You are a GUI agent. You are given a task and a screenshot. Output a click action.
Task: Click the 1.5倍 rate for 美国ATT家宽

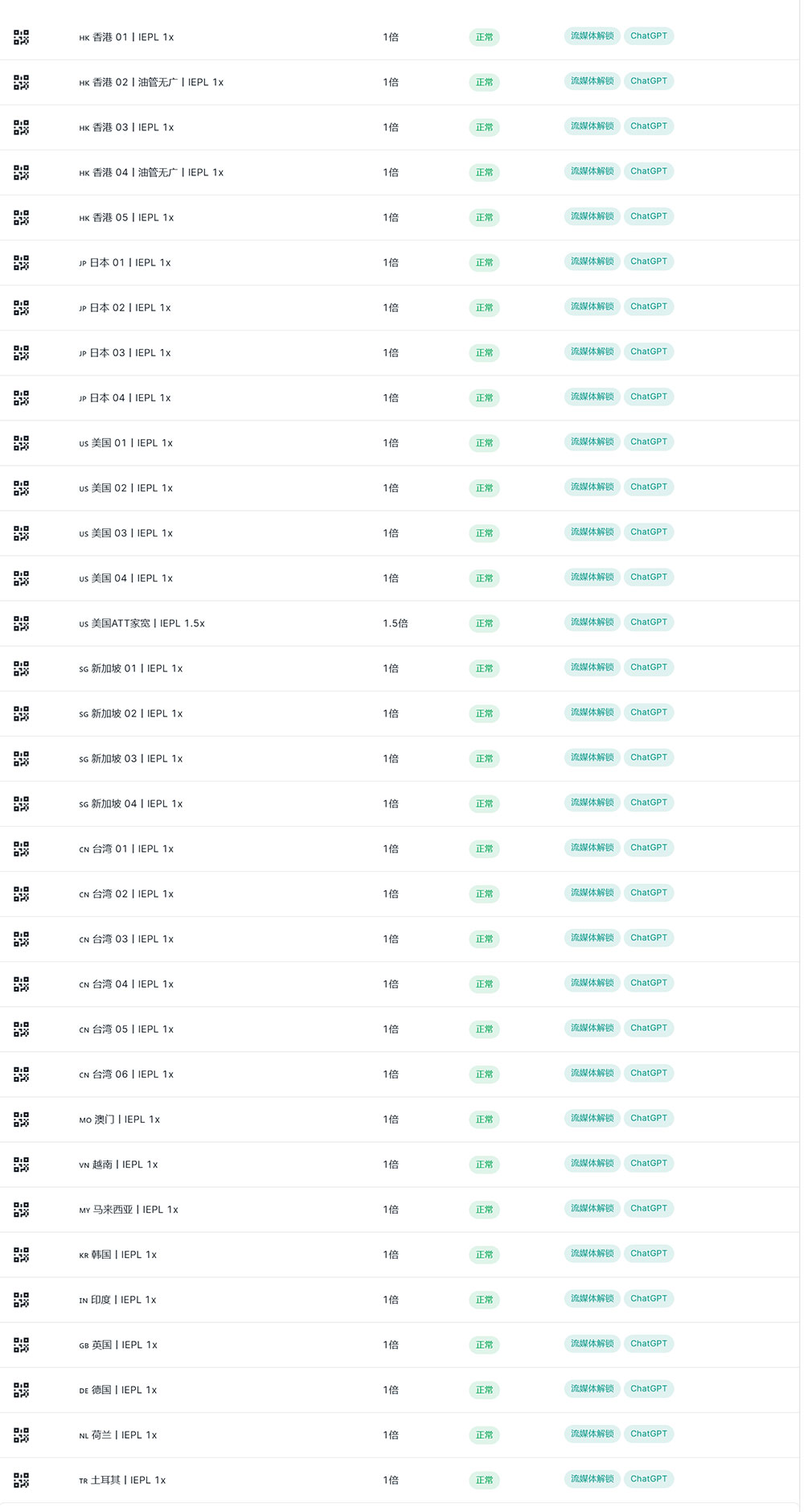pos(396,623)
